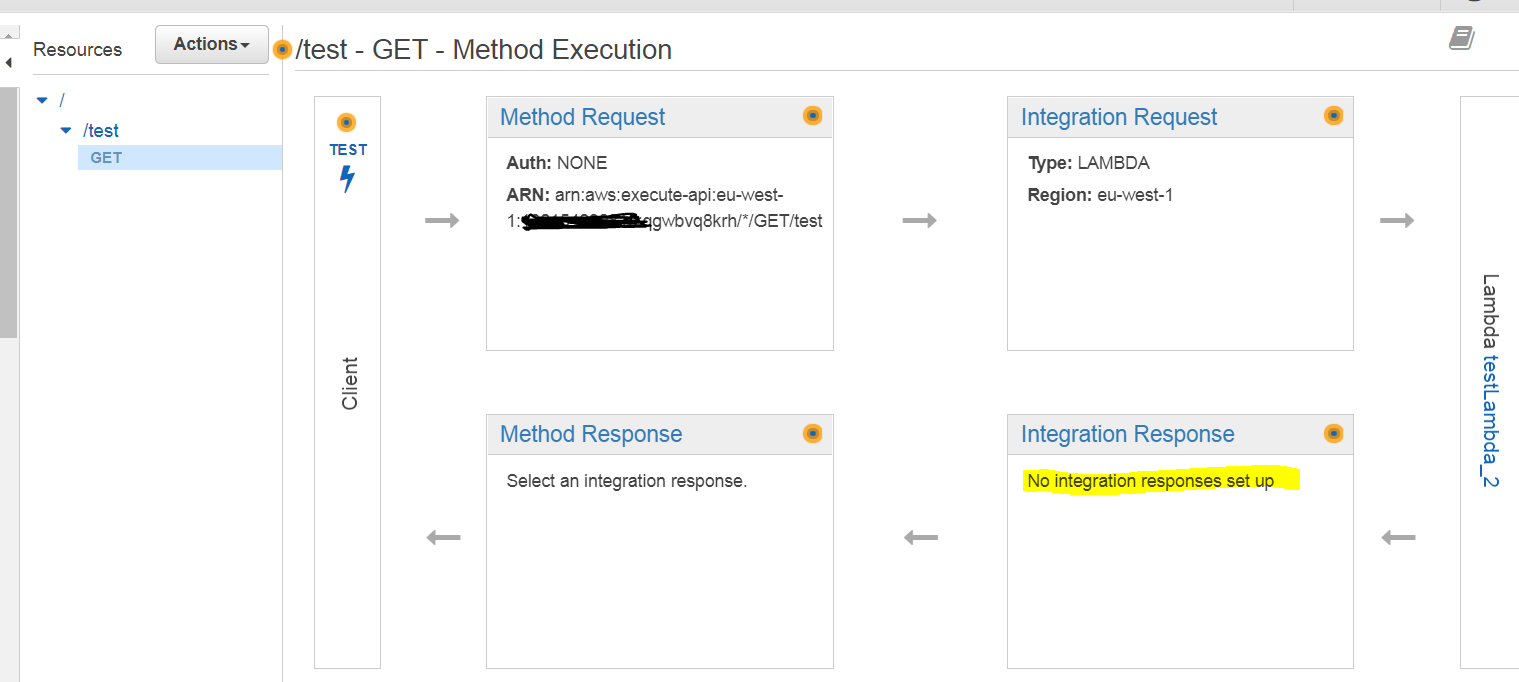Click 'No integration responses set up' text
1519x682 pixels.
pos(1151,481)
